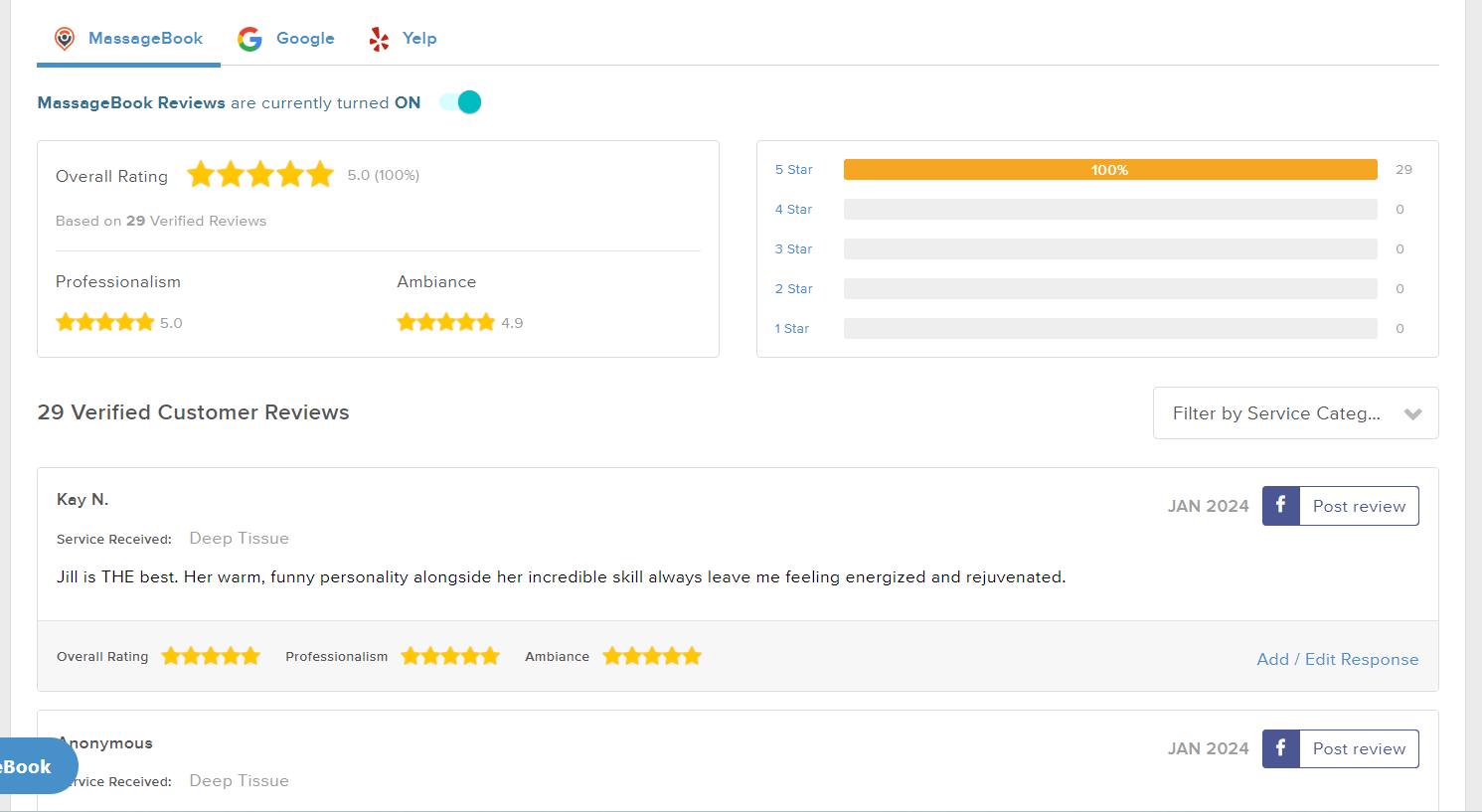Click Facebook icon on Anonymous review
Image resolution: width=1482 pixels, height=812 pixels.
coord(1281,748)
